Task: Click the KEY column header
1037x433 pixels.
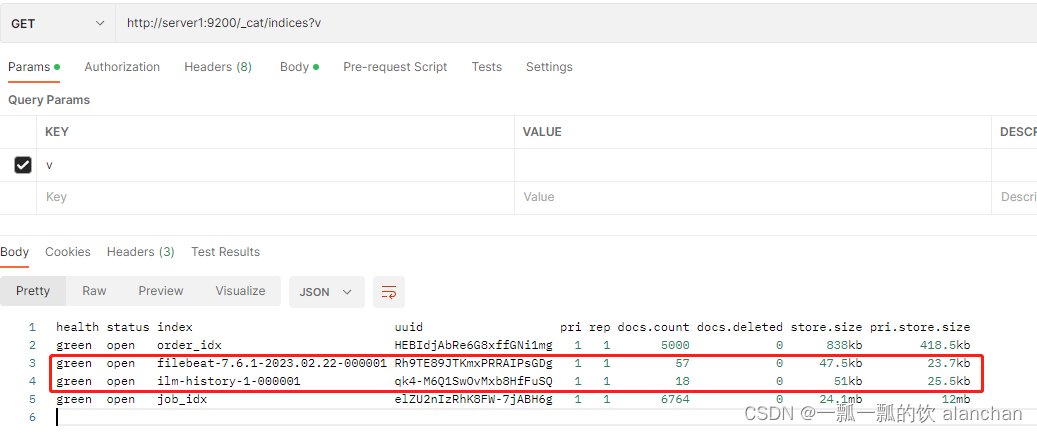Action: pos(57,132)
